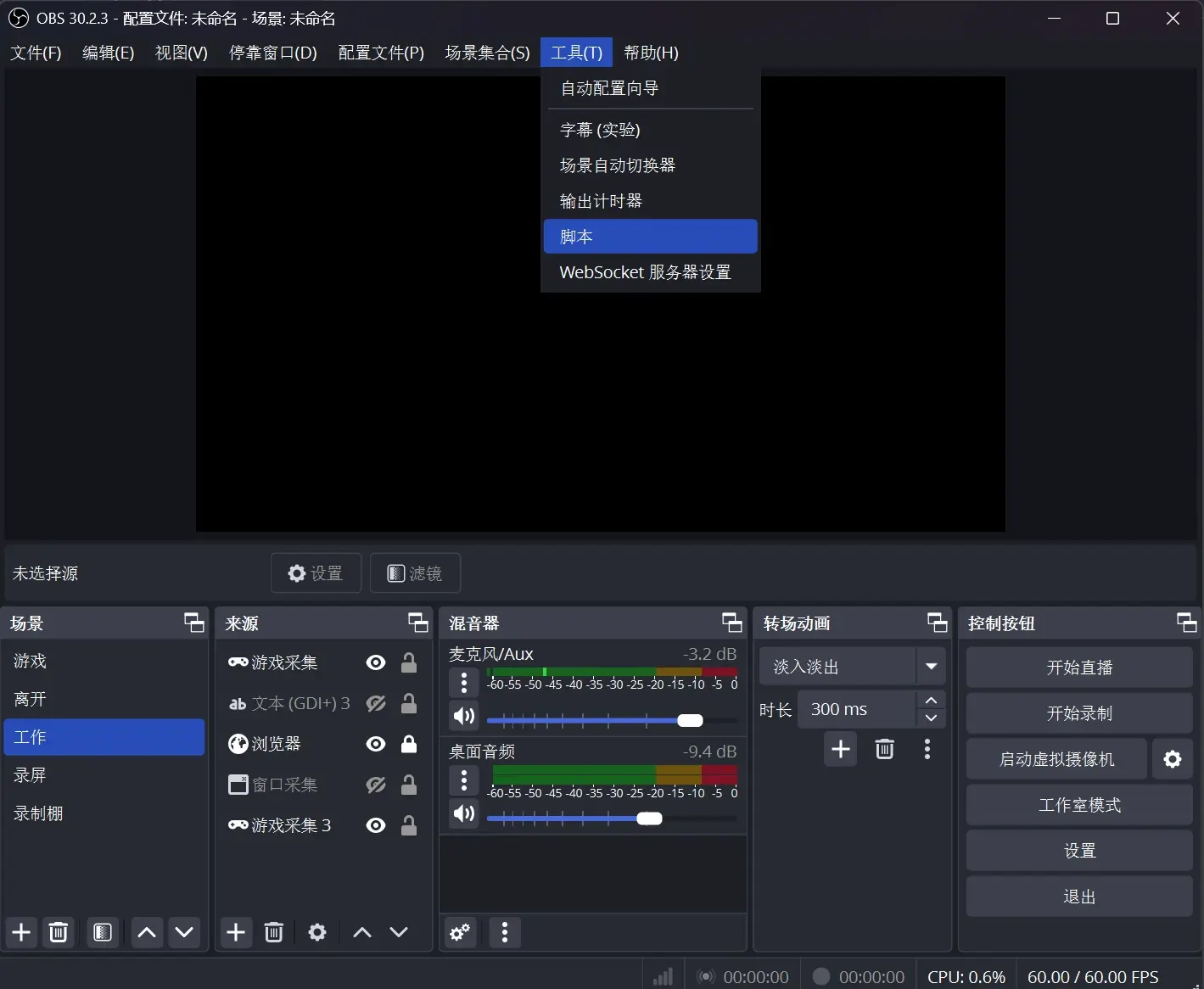Move scene up with arrow icon
The image size is (1204, 989).
147,933
